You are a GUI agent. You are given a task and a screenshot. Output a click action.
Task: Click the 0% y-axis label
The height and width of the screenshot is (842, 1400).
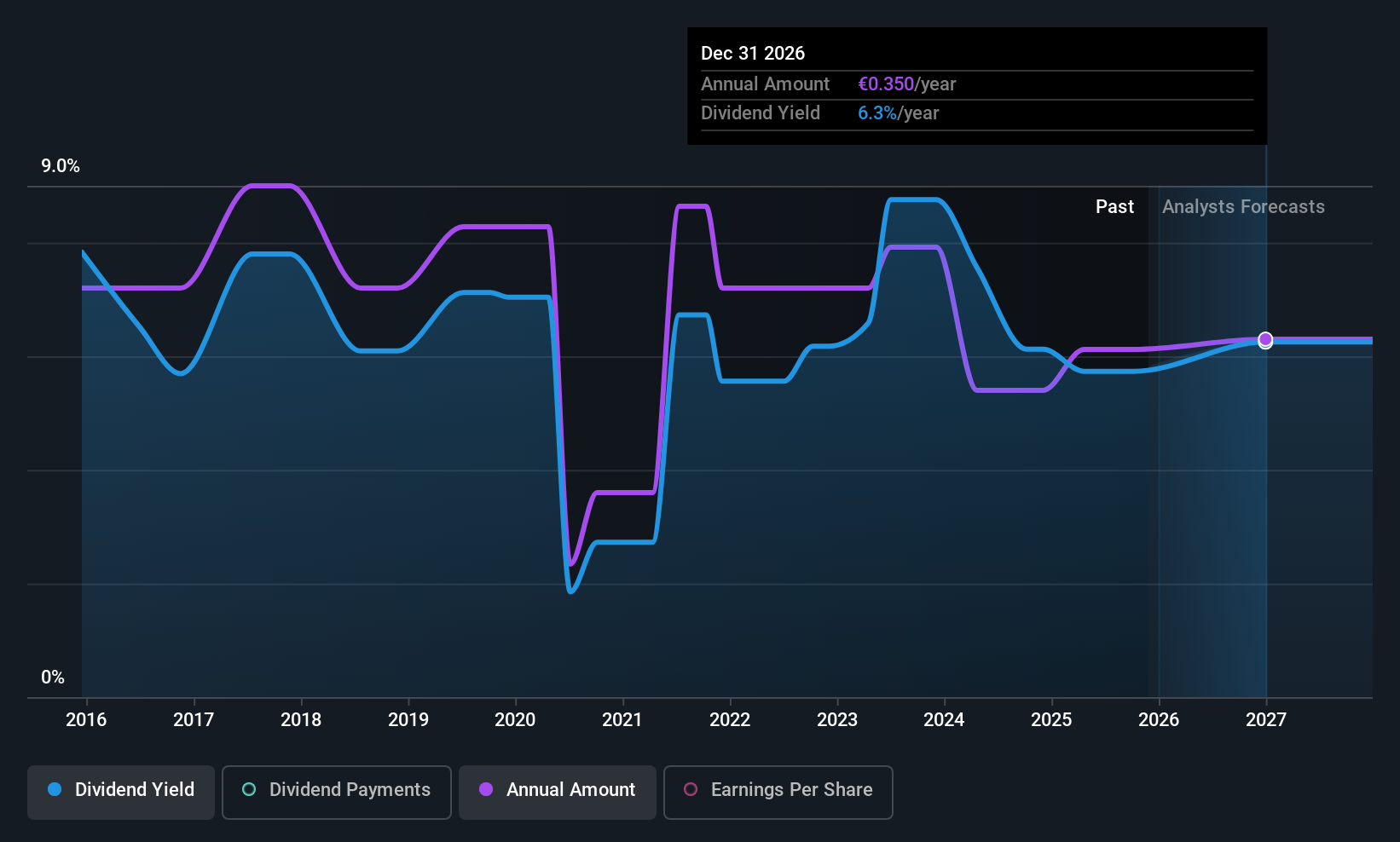53,678
